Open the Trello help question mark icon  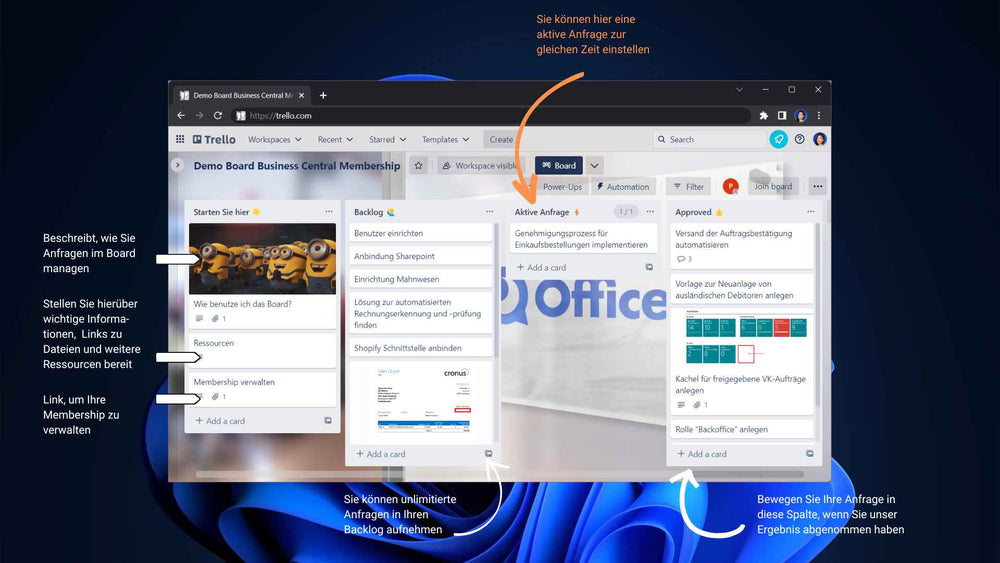tap(800, 140)
